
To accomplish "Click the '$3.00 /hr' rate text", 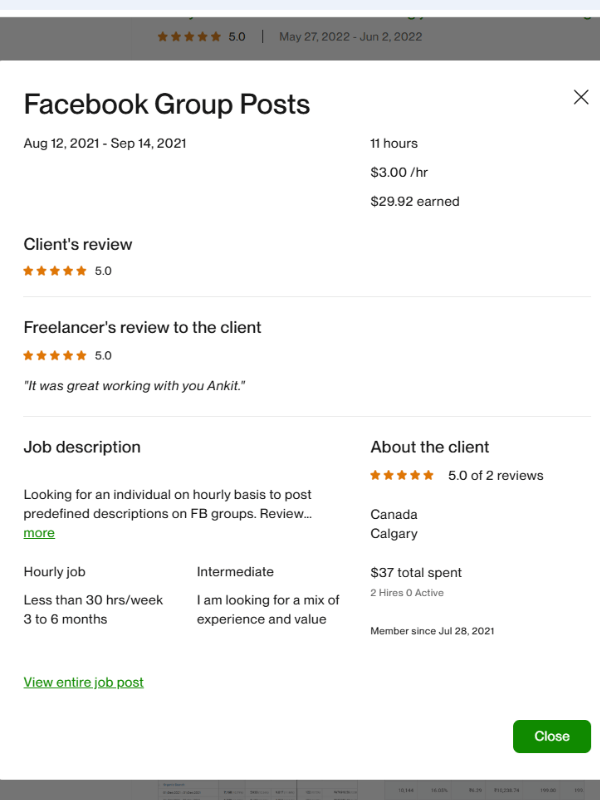I will pyautogui.click(x=400, y=172).
